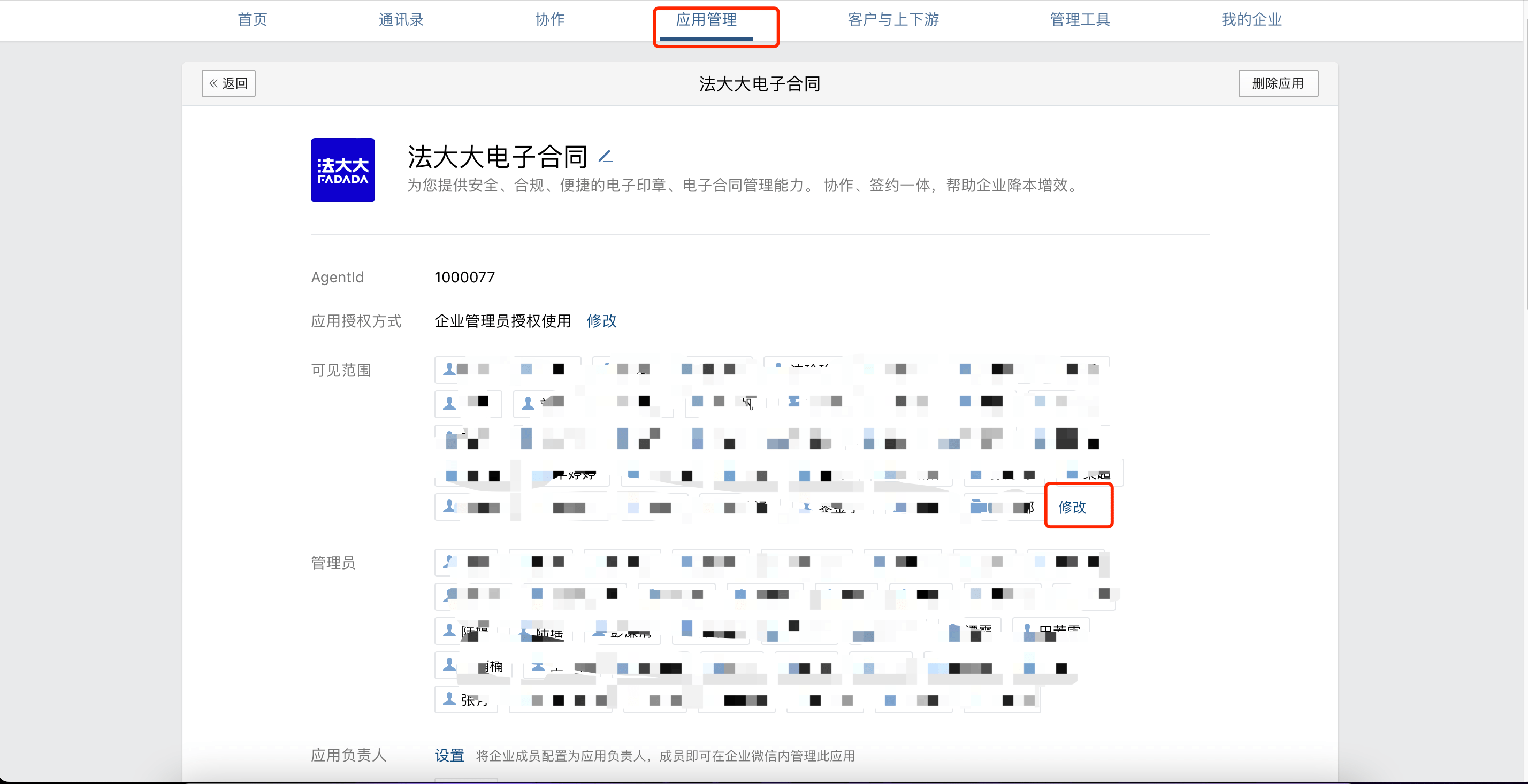Screen dimensions: 1528x784
Task: Click the 法大大 FADADA app logo
Action: click(343, 170)
